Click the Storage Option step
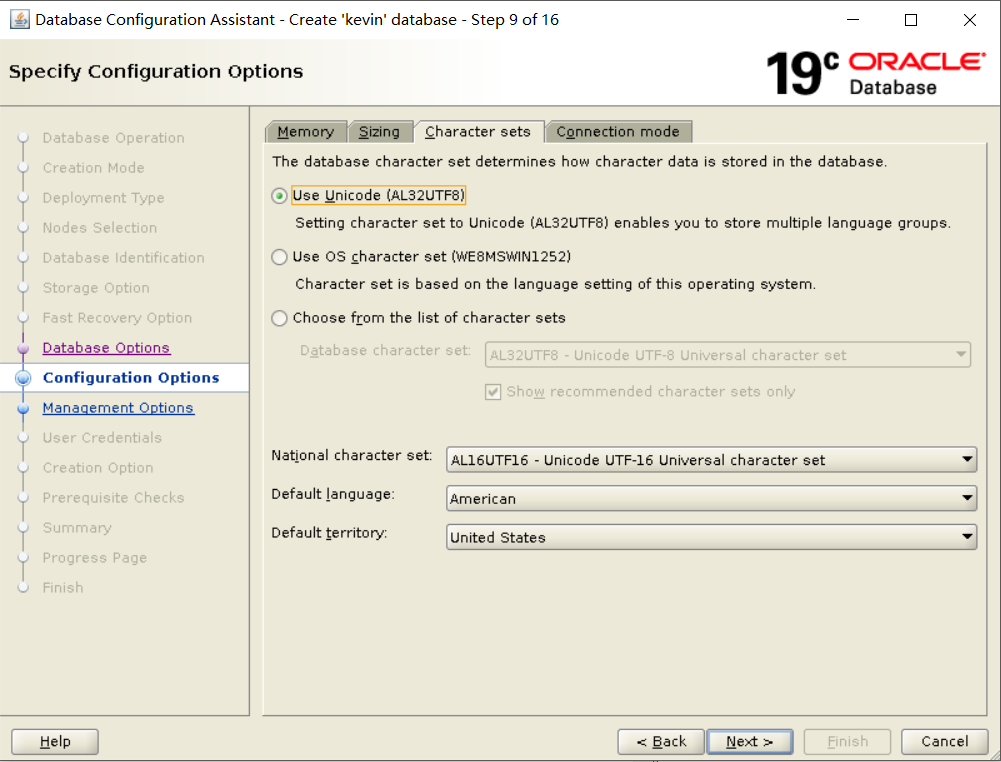Image resolution: width=1001 pixels, height=762 pixels. [x=96, y=288]
